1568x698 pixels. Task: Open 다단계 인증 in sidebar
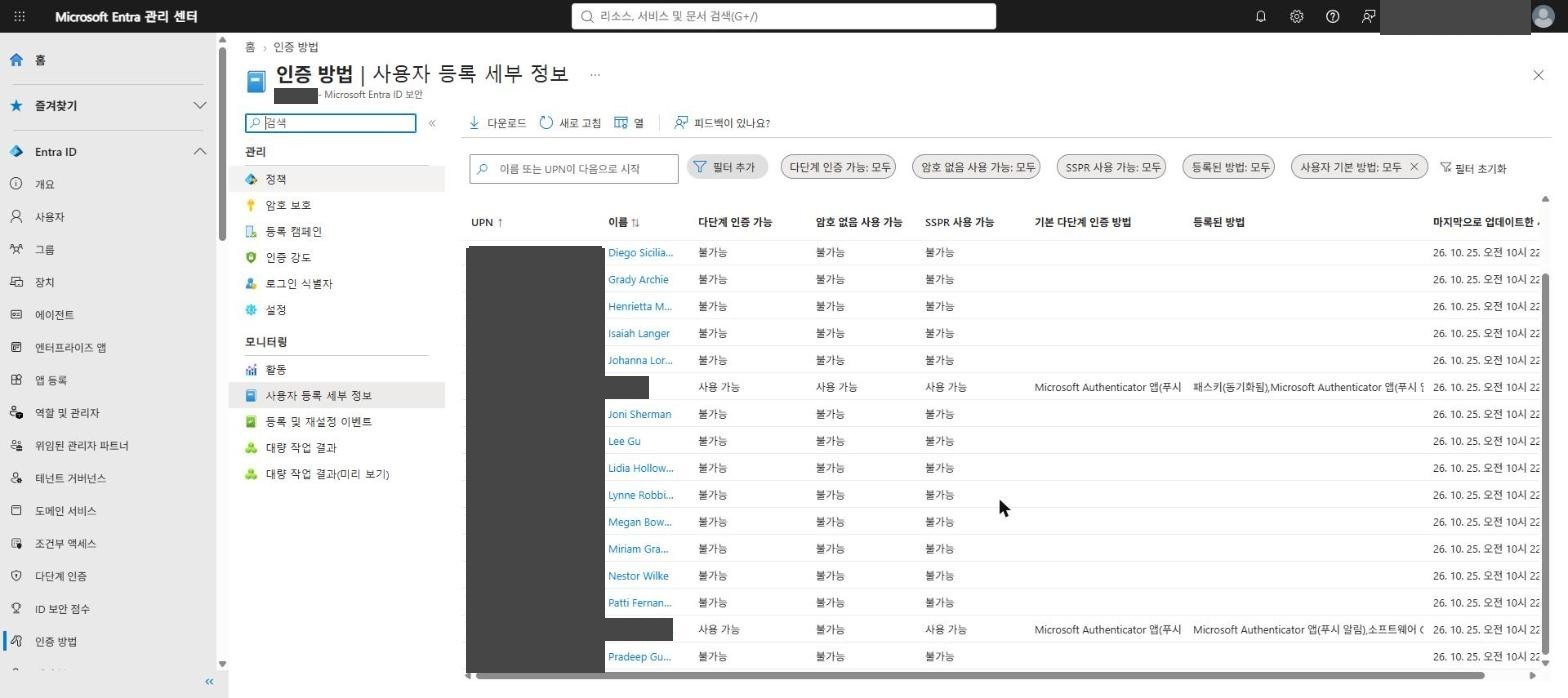(60, 576)
